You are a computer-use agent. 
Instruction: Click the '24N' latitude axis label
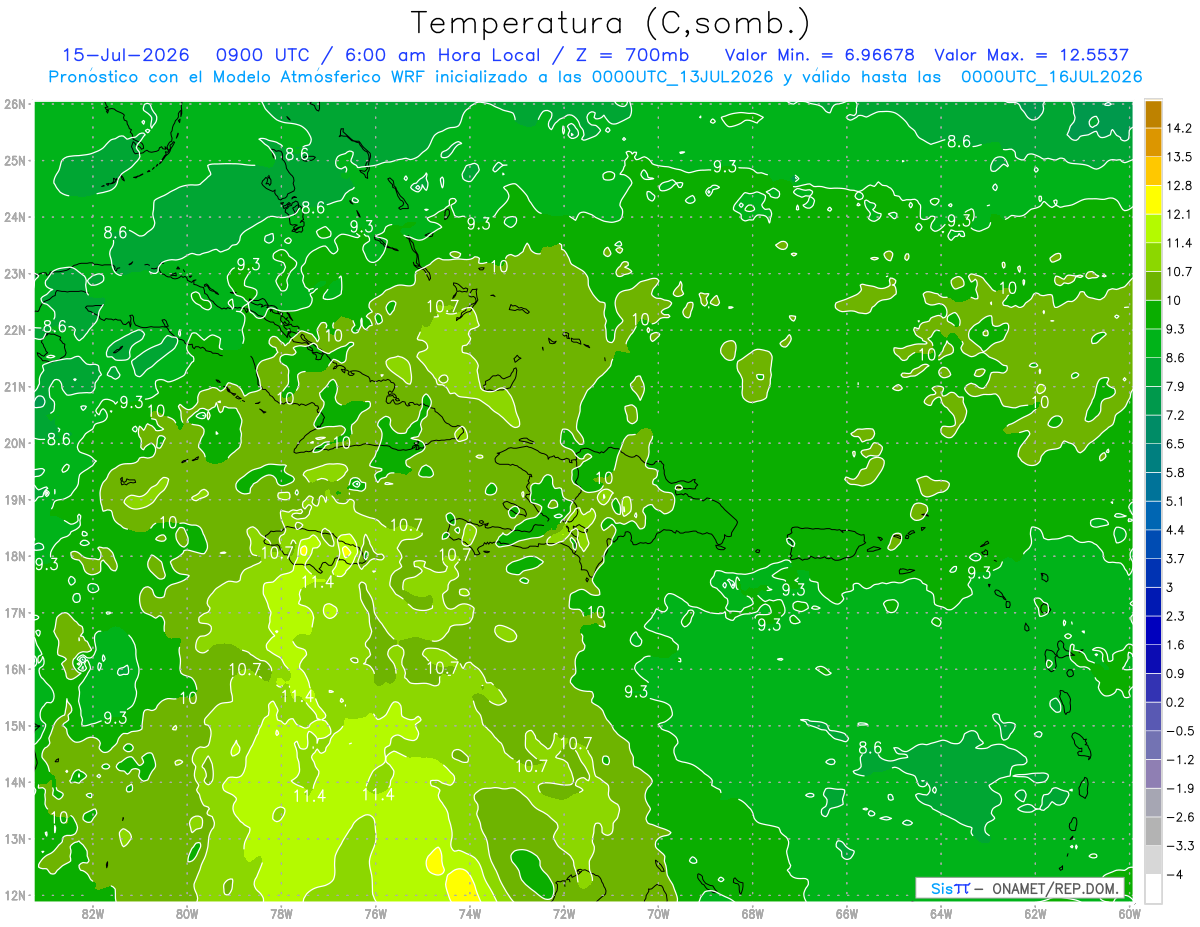coord(14,217)
